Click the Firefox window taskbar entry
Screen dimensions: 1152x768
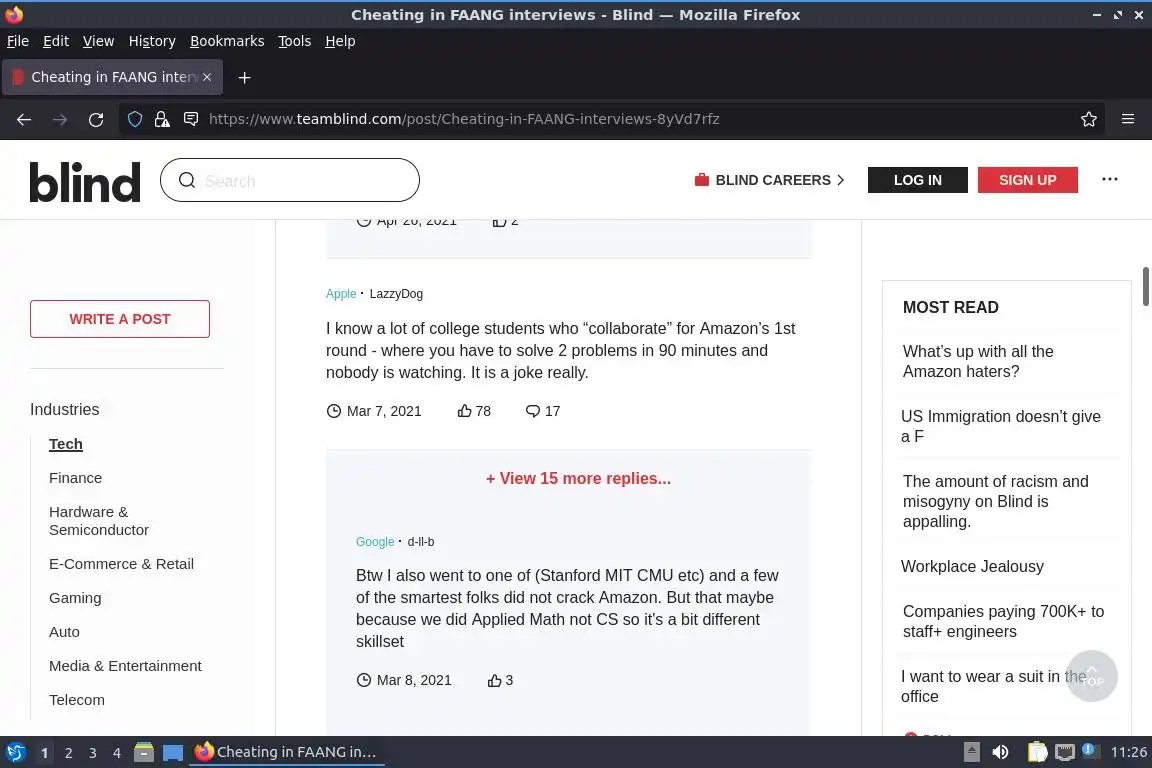[x=287, y=753]
